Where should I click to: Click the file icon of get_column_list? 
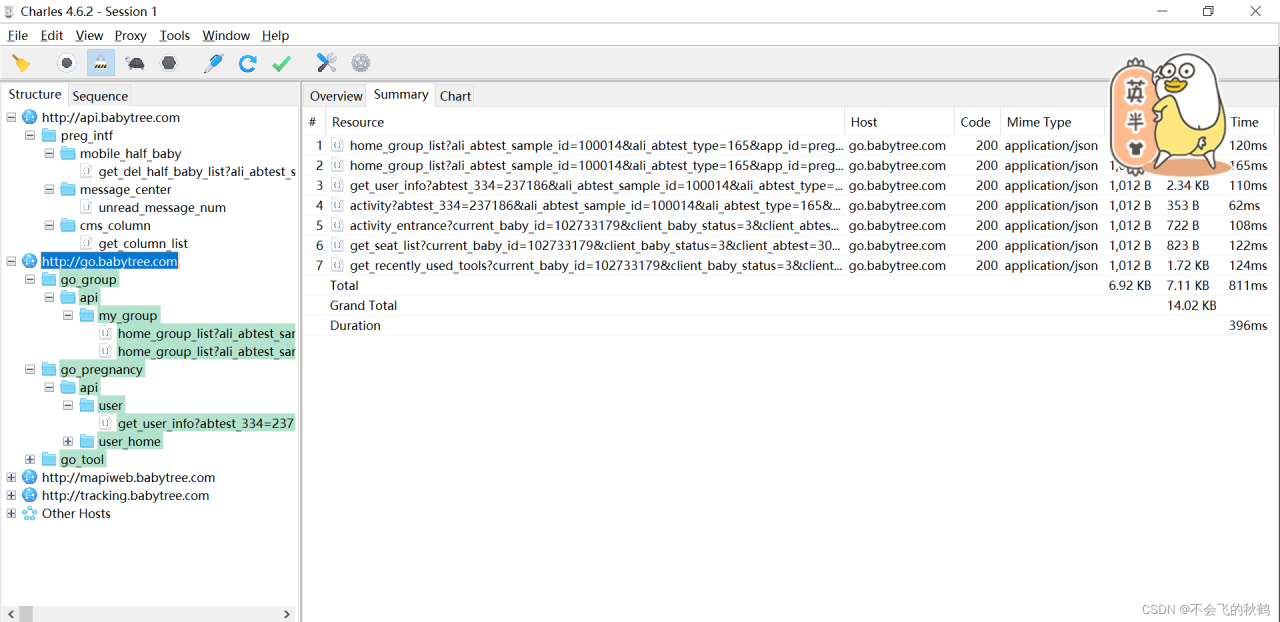point(87,243)
